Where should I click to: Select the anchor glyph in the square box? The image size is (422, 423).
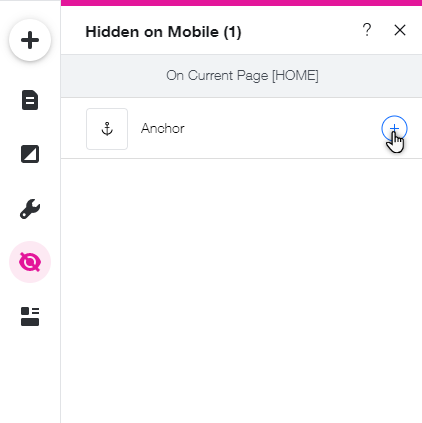(x=107, y=129)
